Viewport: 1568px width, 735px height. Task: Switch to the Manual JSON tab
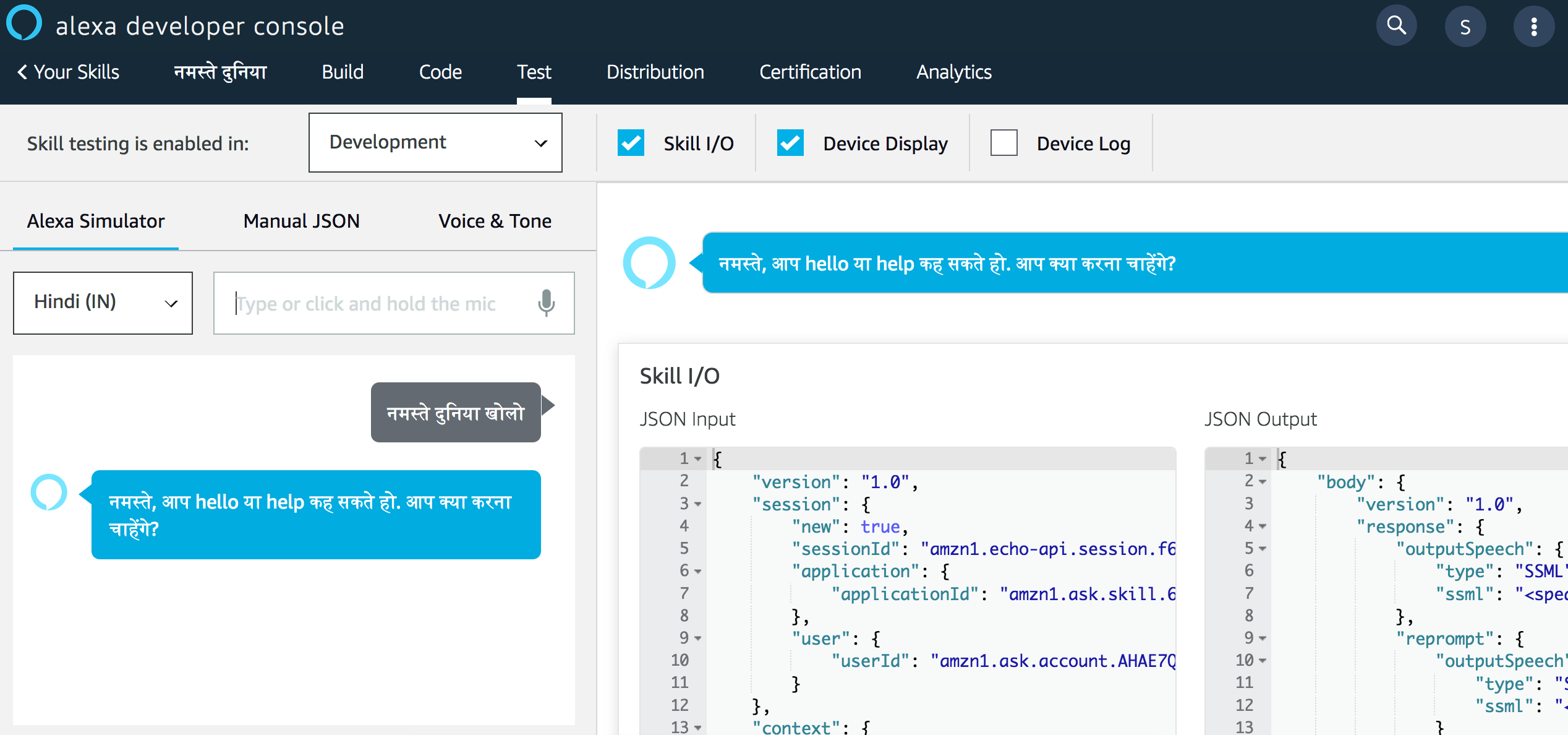[x=301, y=221]
